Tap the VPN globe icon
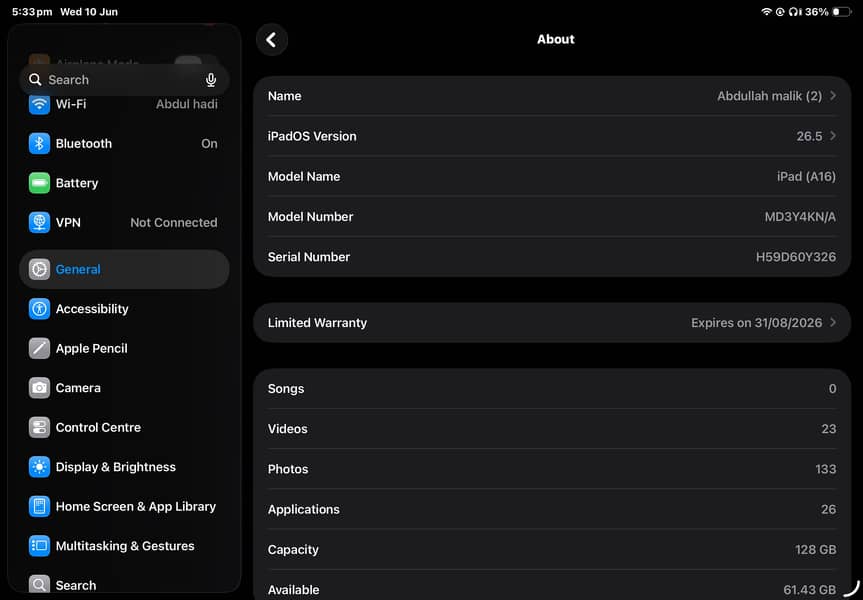Screen dimensions: 863x600 [39, 223]
